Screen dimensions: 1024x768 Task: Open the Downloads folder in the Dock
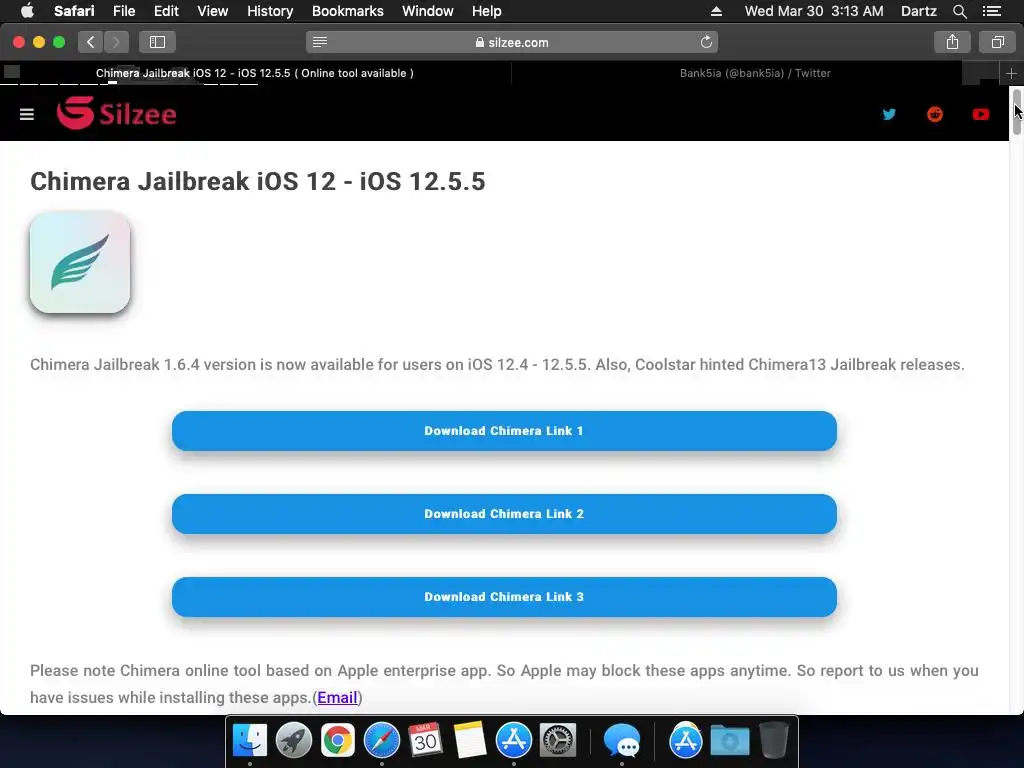pyautogui.click(x=729, y=741)
